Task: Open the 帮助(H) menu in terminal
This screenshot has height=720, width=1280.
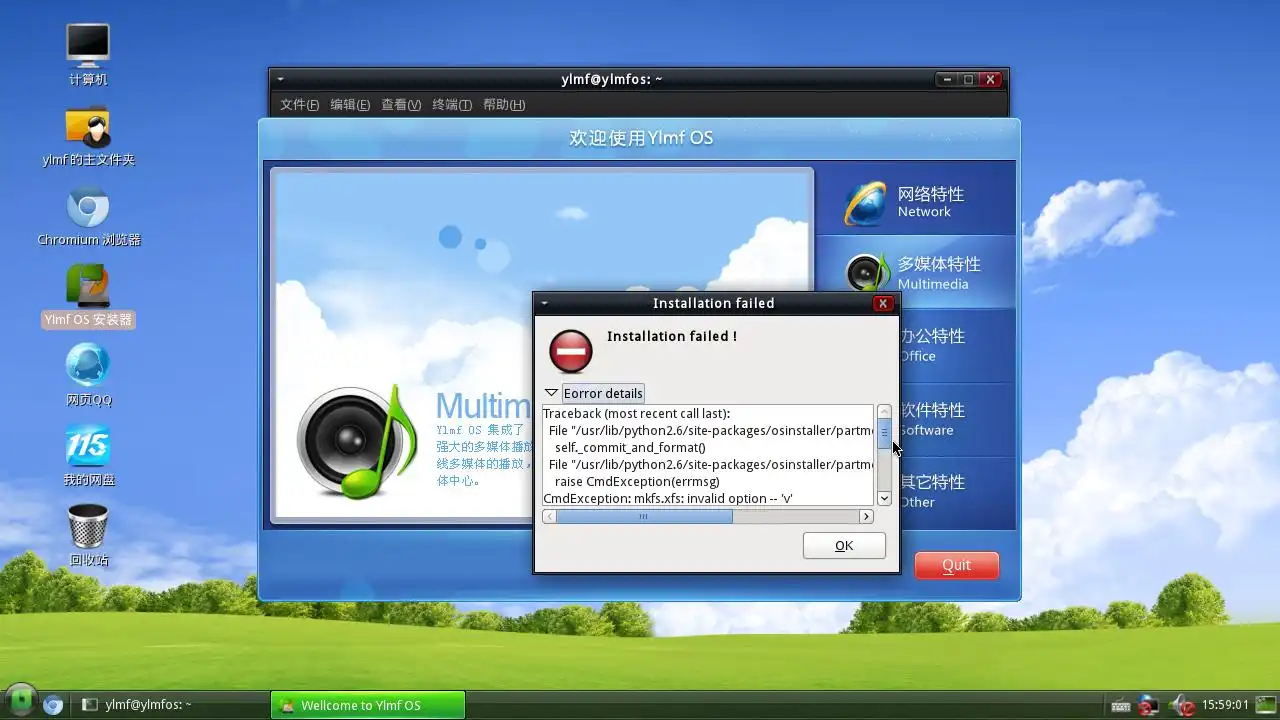Action: (x=504, y=105)
